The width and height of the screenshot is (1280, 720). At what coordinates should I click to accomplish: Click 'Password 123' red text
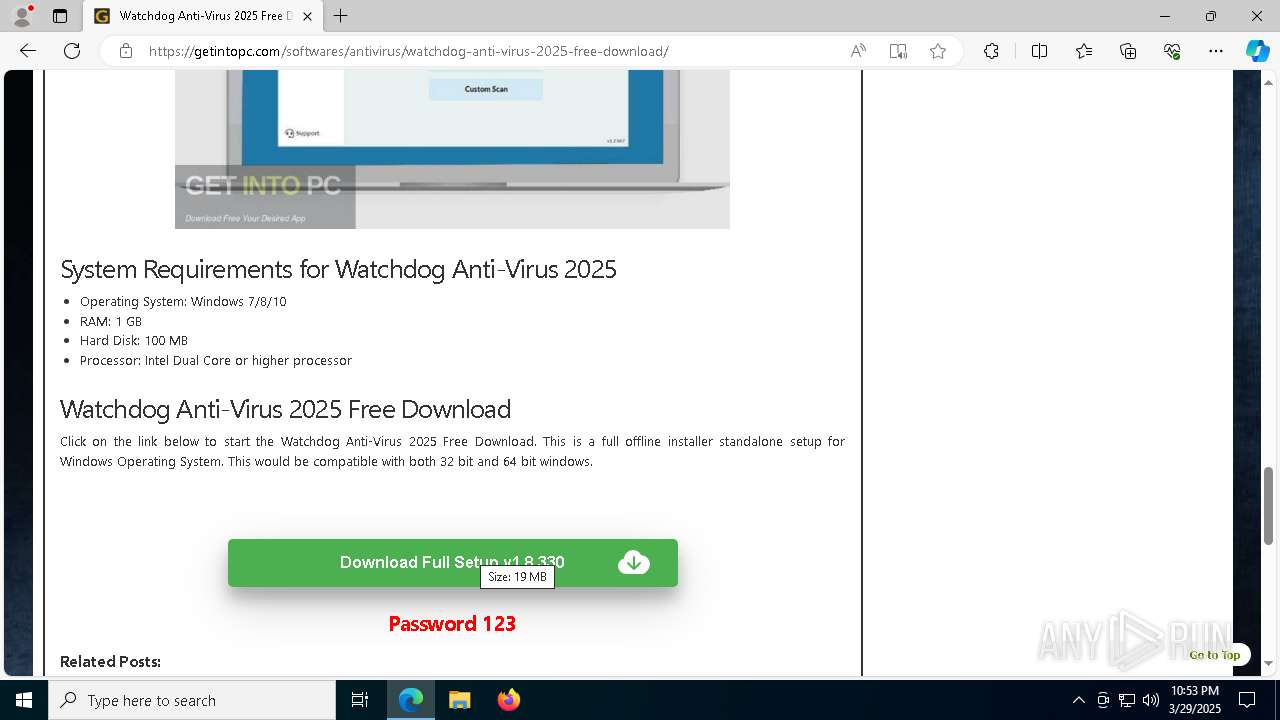tap(452, 624)
